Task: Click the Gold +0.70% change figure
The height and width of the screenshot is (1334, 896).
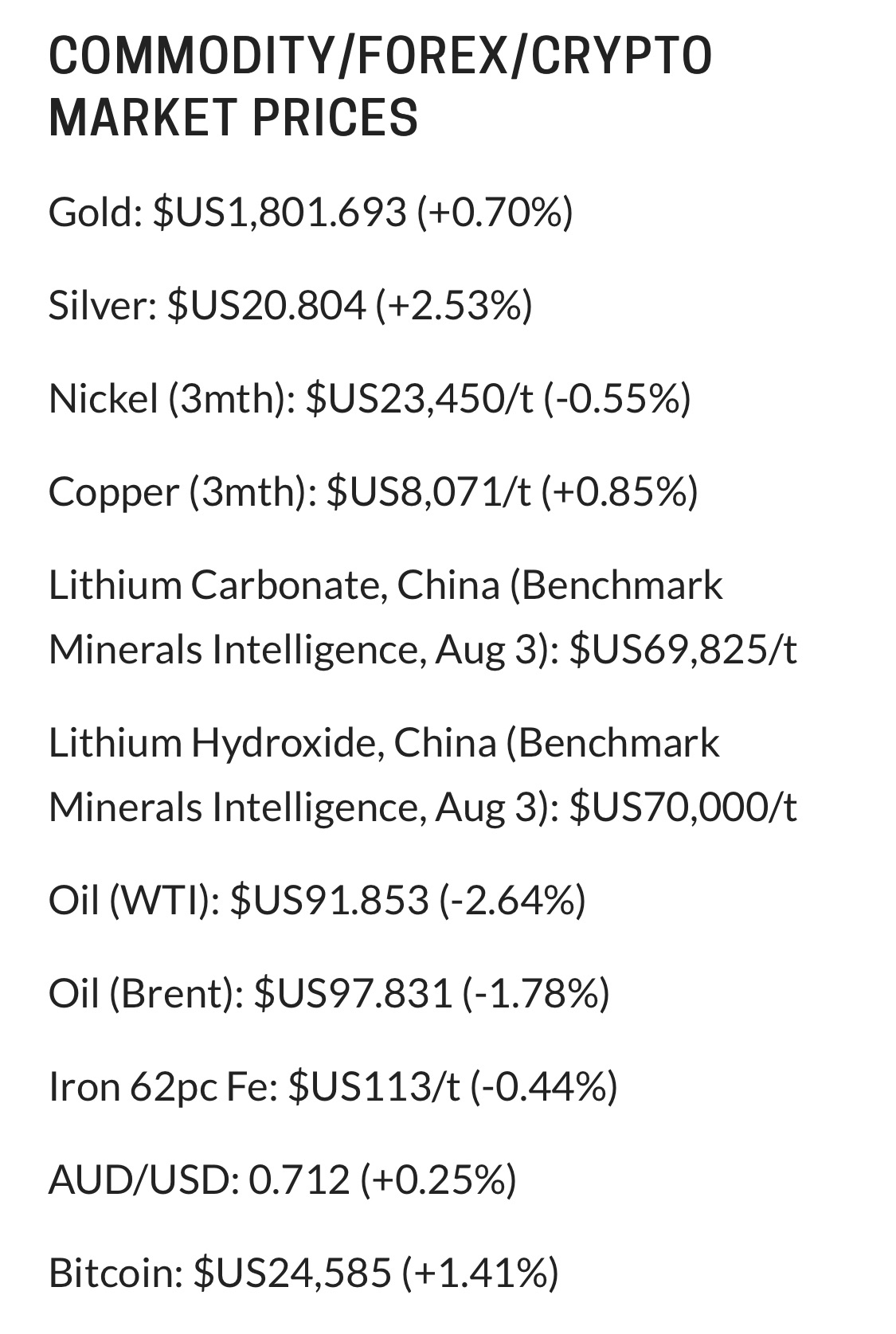Action: click(x=495, y=212)
